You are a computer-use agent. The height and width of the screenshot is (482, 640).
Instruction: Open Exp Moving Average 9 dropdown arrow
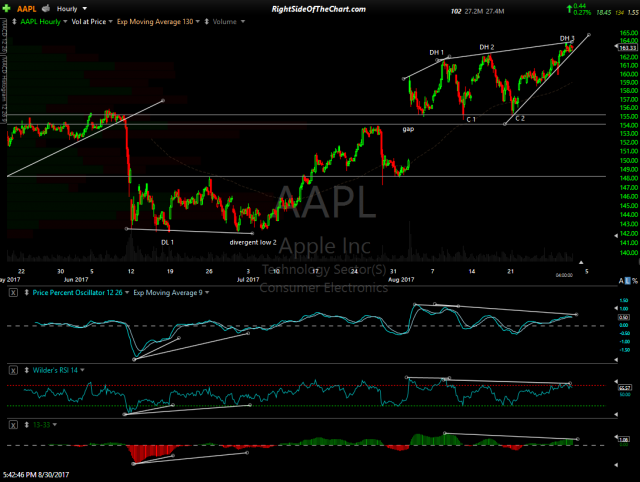(x=207, y=293)
